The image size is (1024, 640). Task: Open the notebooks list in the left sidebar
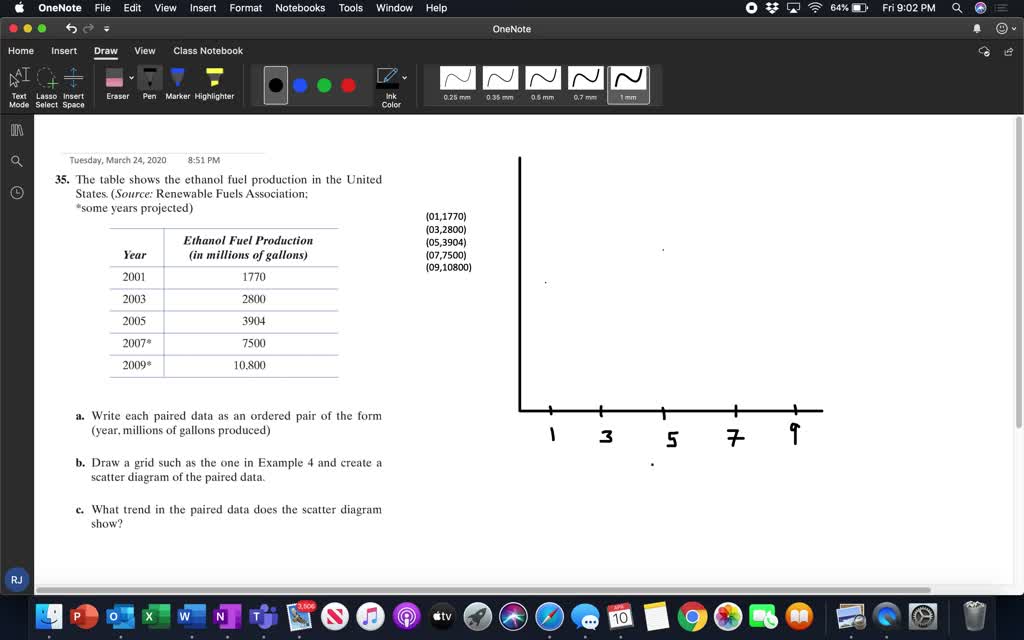click(16, 129)
